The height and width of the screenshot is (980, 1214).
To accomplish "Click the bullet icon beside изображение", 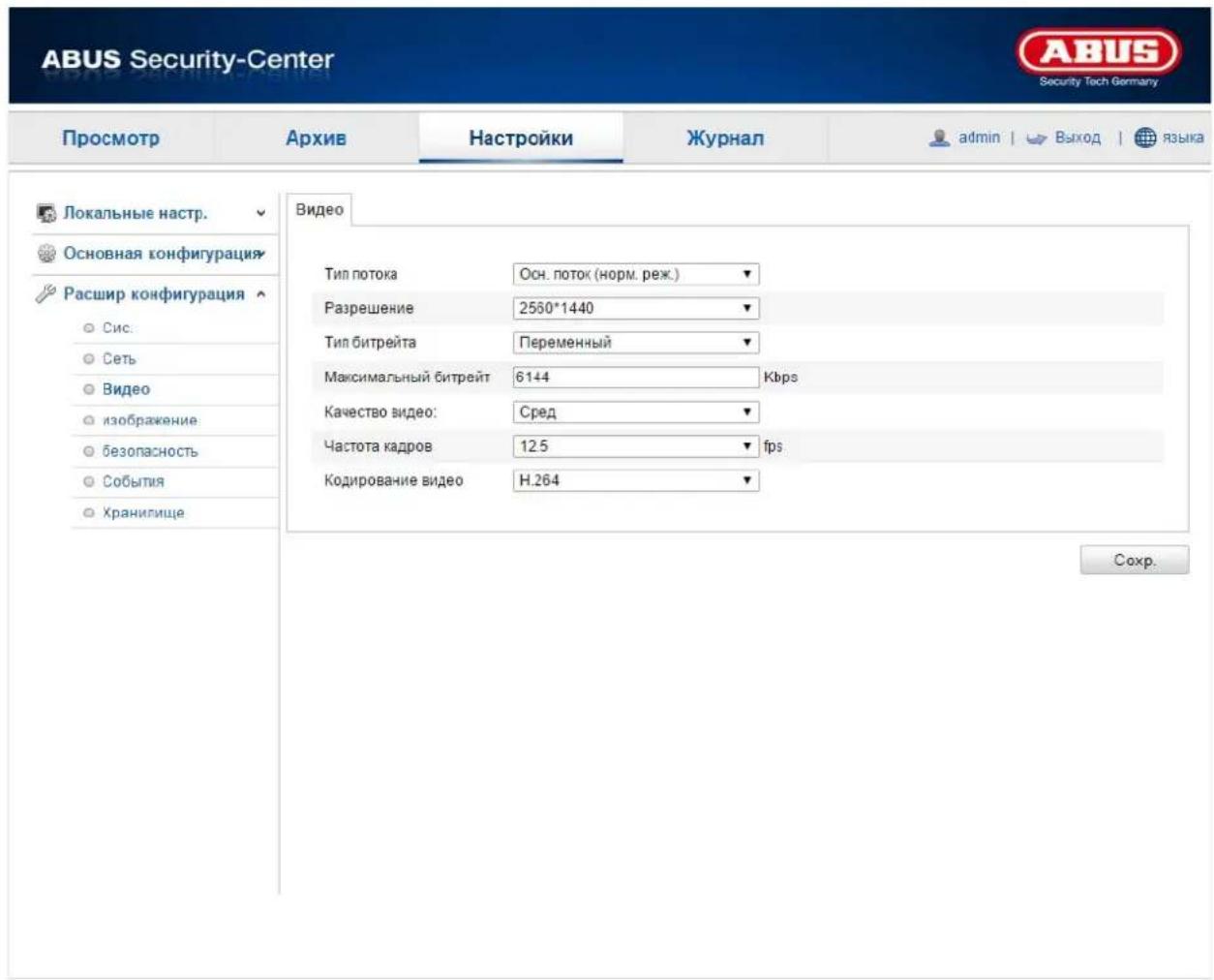I will 89,420.
